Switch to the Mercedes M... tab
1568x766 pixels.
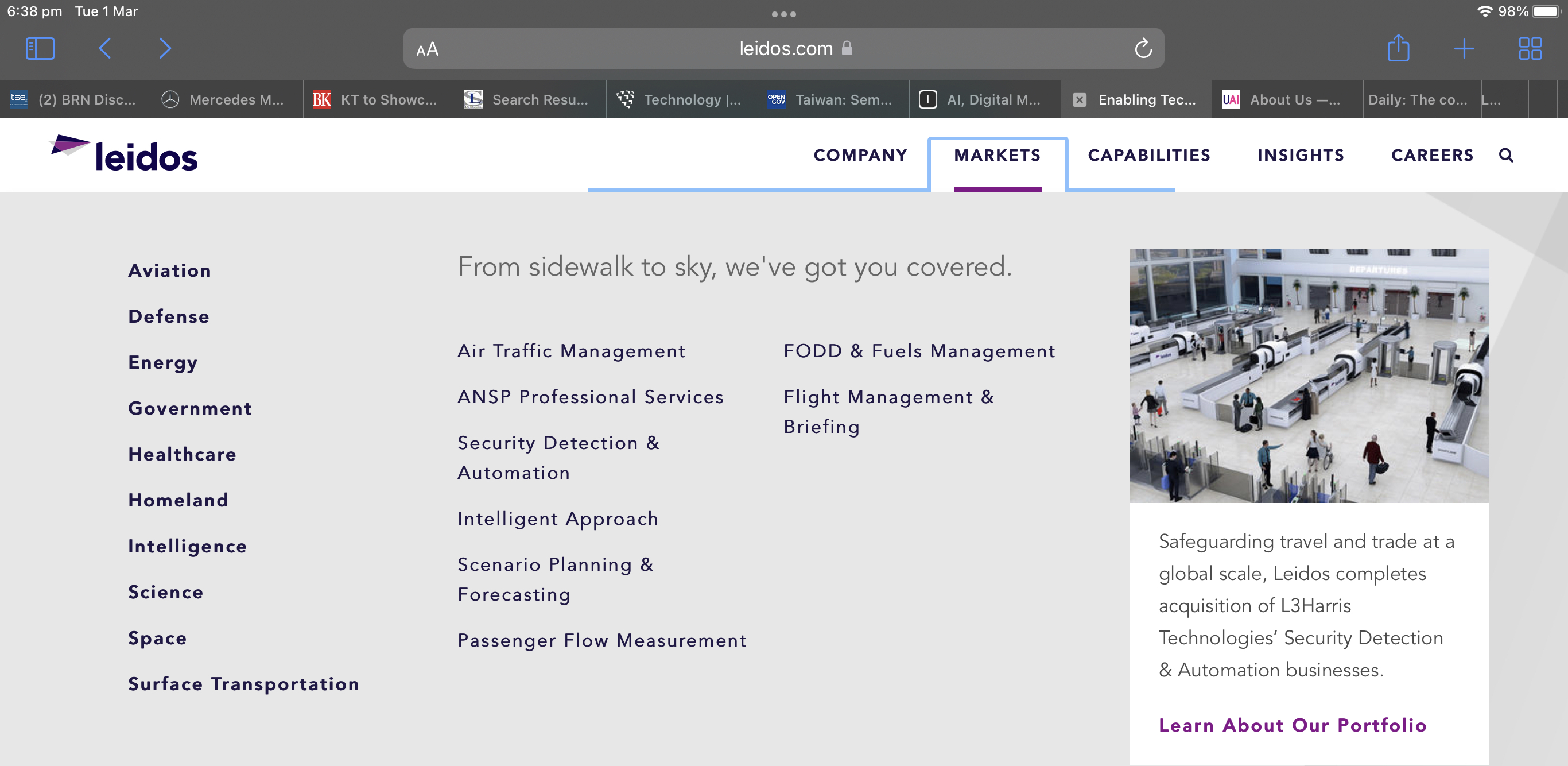tap(227, 99)
